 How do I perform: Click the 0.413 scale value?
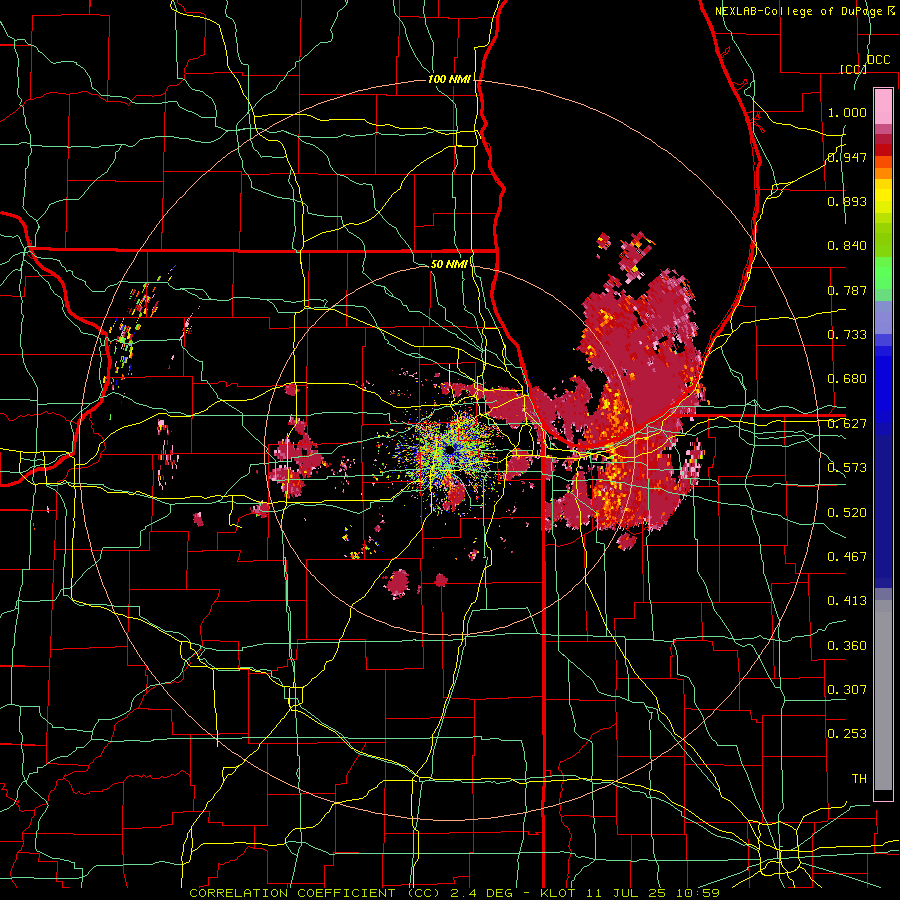[847, 601]
